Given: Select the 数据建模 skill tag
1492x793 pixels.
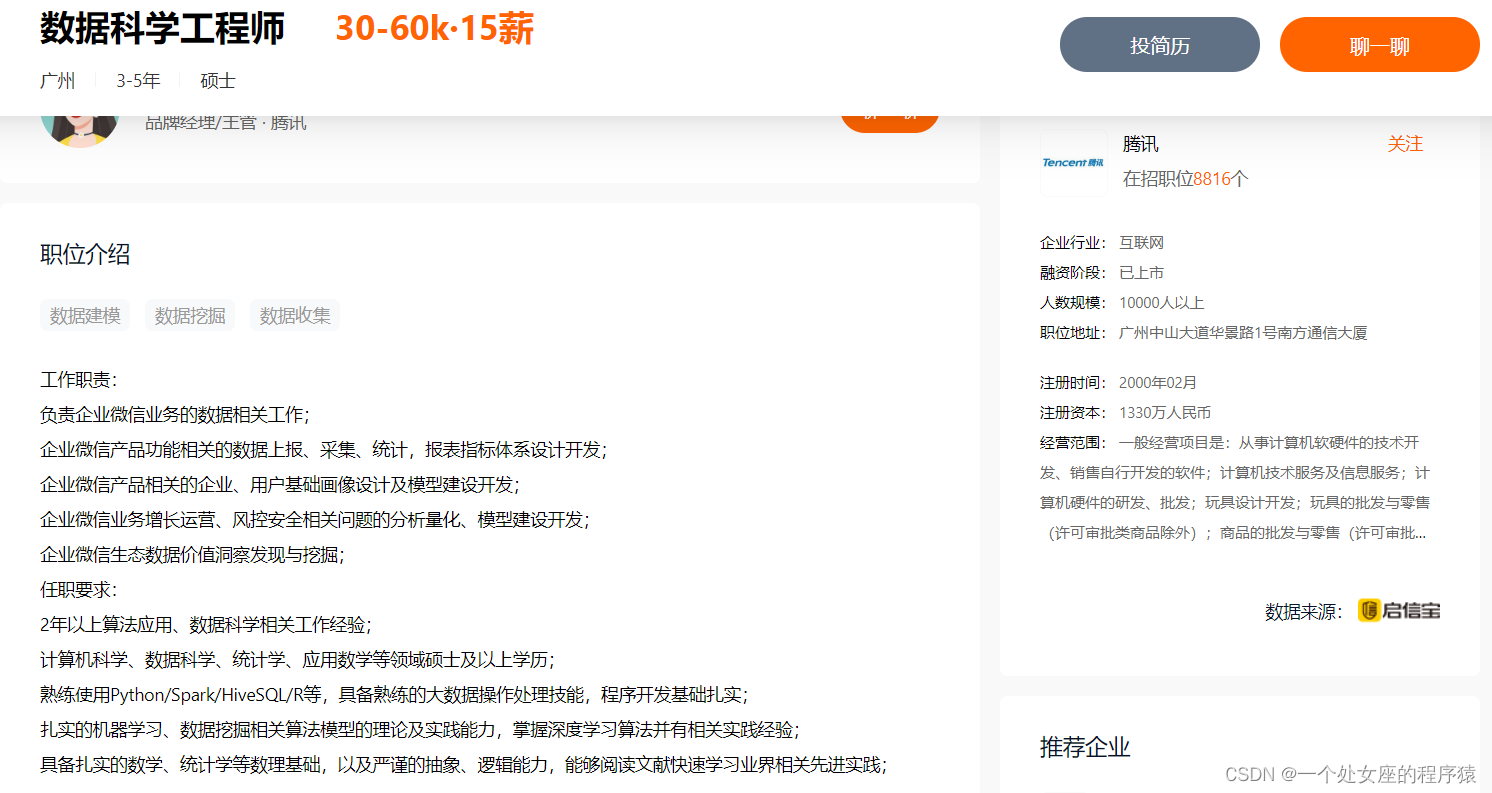Looking at the screenshot, I should (85, 315).
